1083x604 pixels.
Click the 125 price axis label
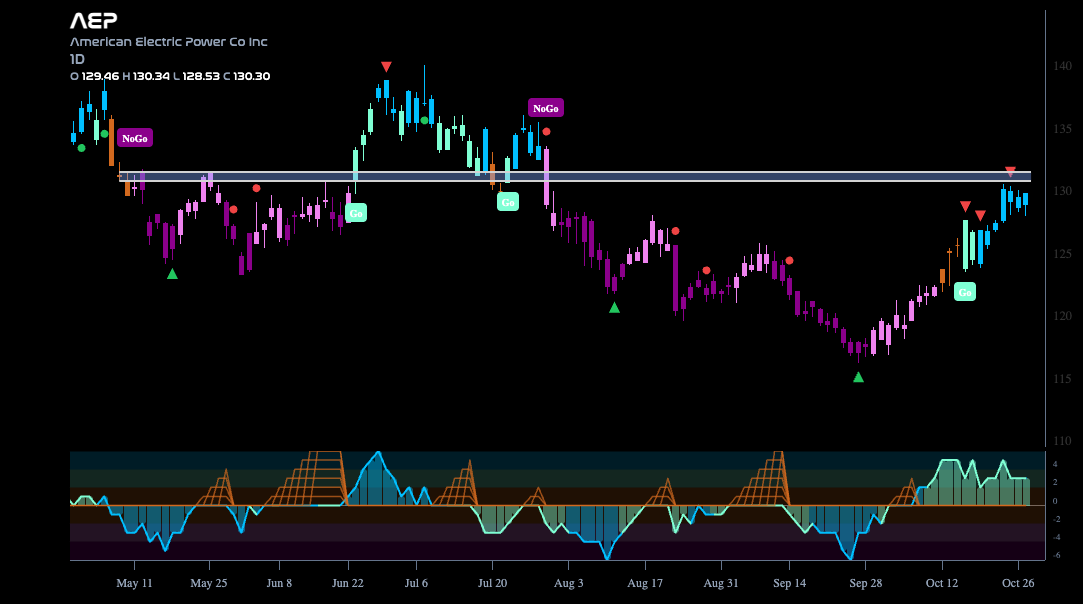(x=1062, y=254)
